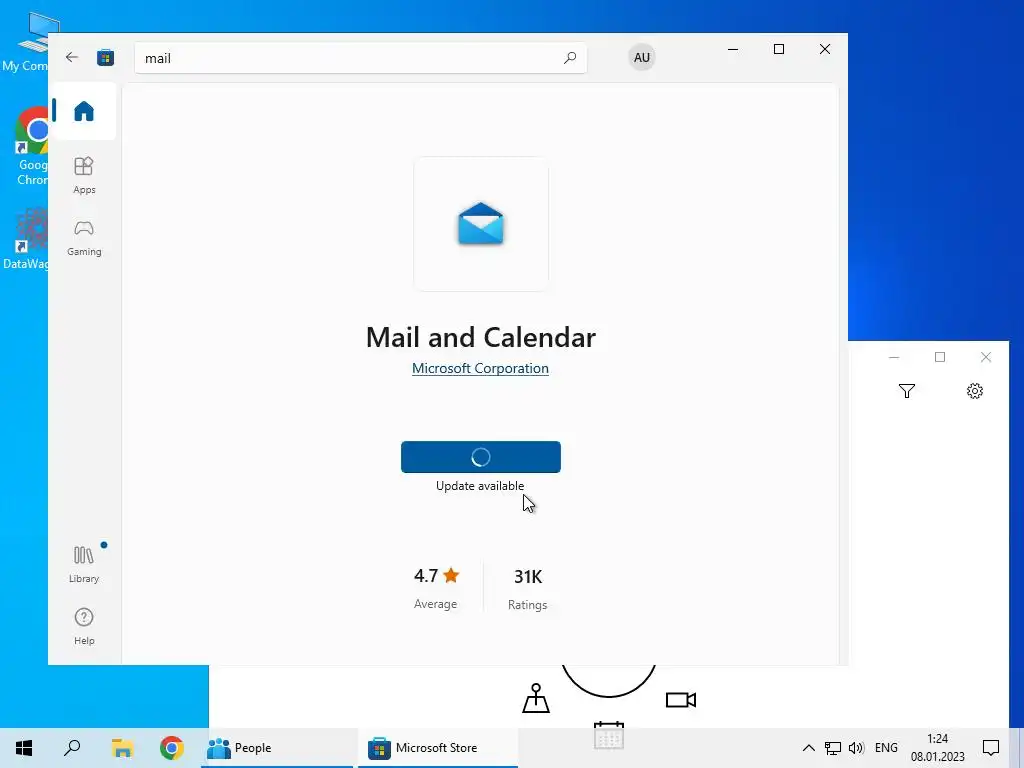Close the People window
This screenshot has width=1024, height=768.
point(985,357)
